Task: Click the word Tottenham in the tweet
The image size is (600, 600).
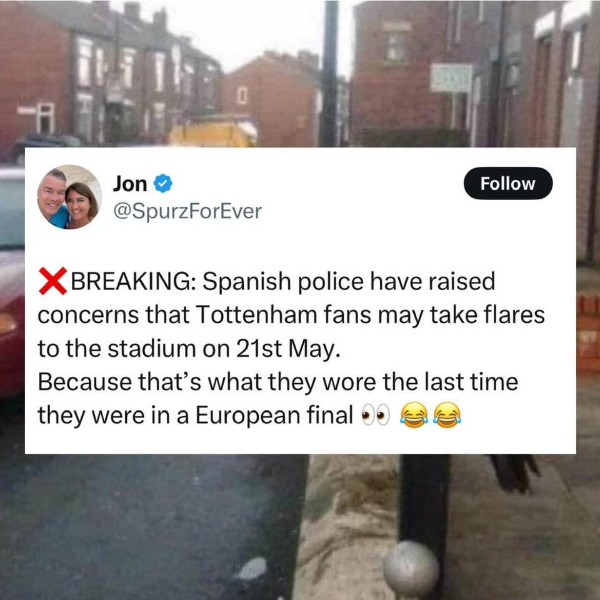Action: coord(256,315)
